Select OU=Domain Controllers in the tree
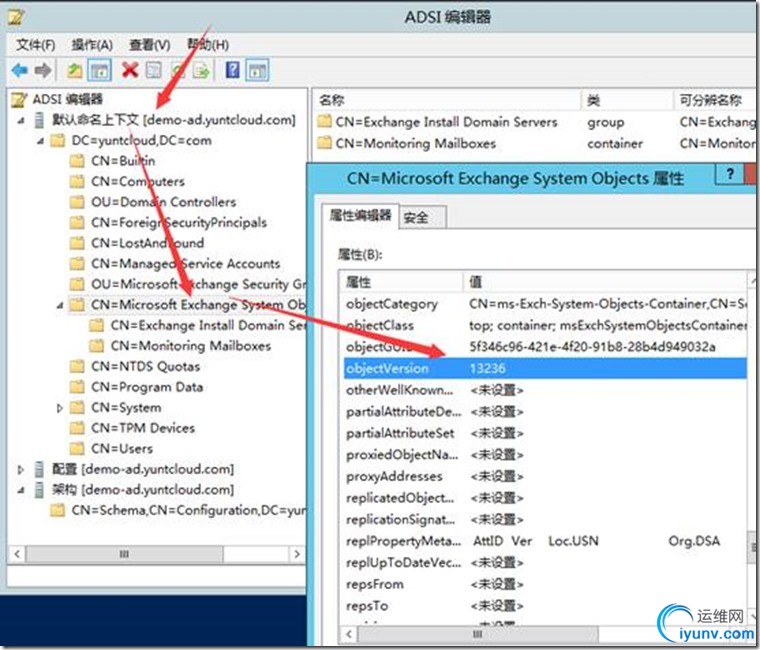The image size is (760, 650). click(163, 202)
